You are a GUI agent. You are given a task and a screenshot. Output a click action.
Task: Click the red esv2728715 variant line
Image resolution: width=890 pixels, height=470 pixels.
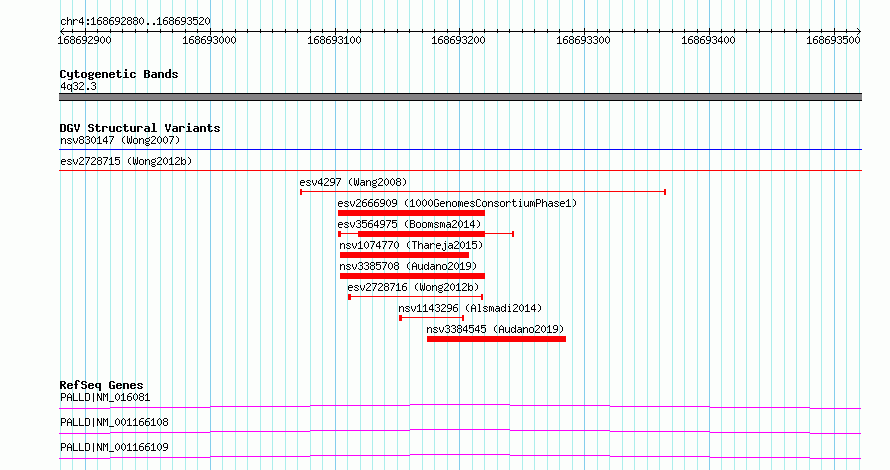click(x=460, y=171)
